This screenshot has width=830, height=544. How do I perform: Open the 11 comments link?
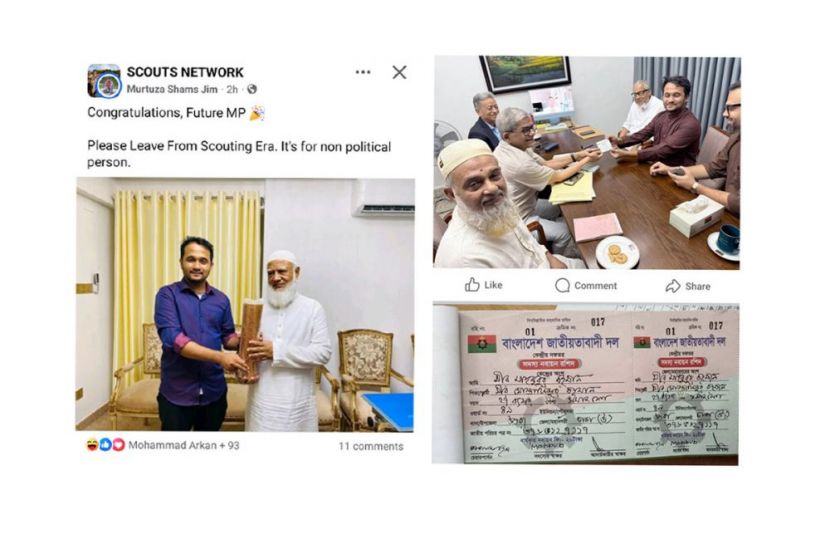(x=371, y=447)
